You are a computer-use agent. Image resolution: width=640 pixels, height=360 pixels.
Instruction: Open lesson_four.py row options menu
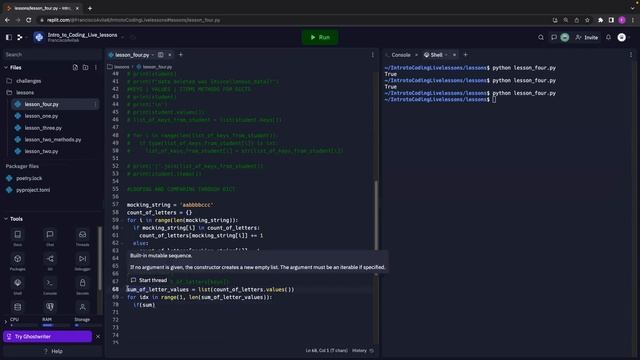click(x=95, y=104)
